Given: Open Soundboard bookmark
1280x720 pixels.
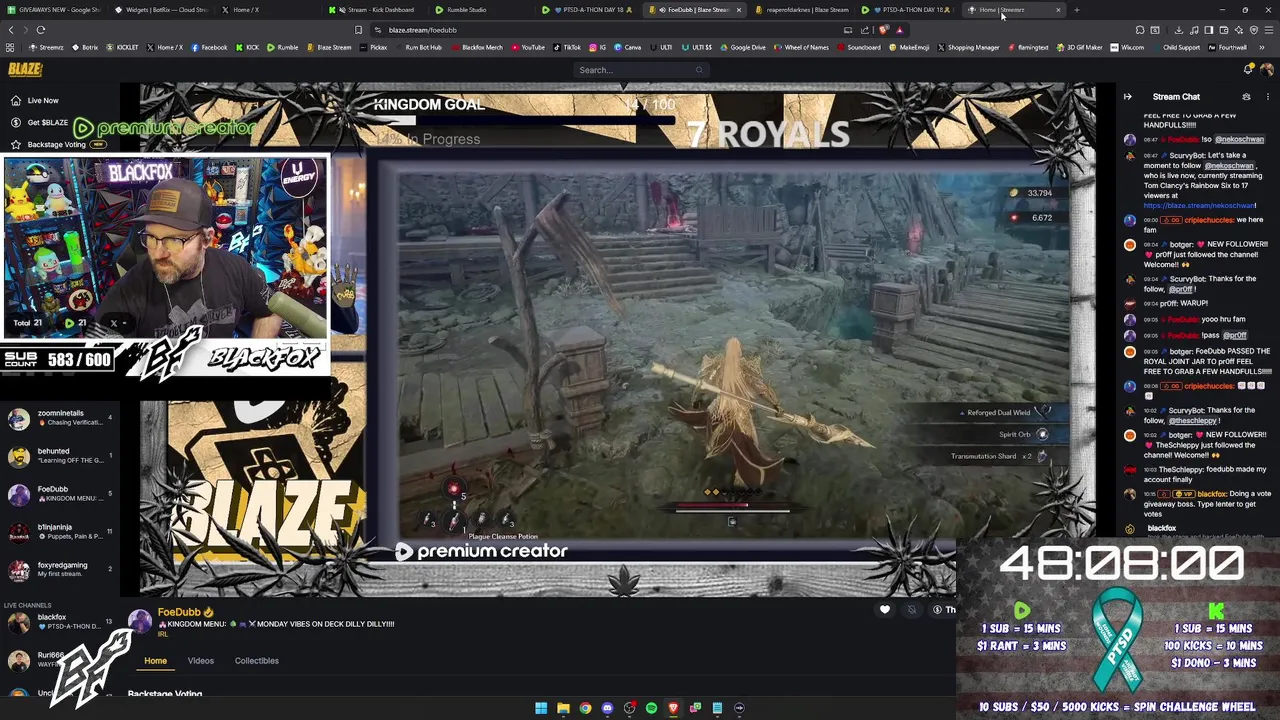Looking at the screenshot, I should tap(859, 47).
